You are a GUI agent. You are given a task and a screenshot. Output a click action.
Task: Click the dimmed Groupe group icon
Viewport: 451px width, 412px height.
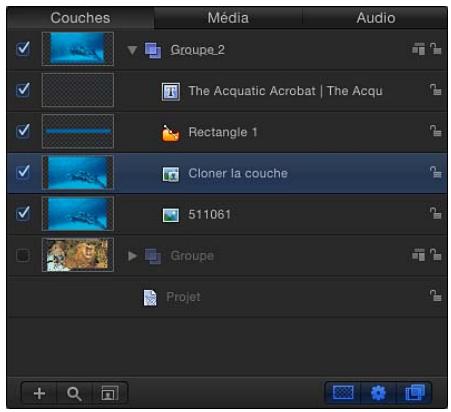153,256
